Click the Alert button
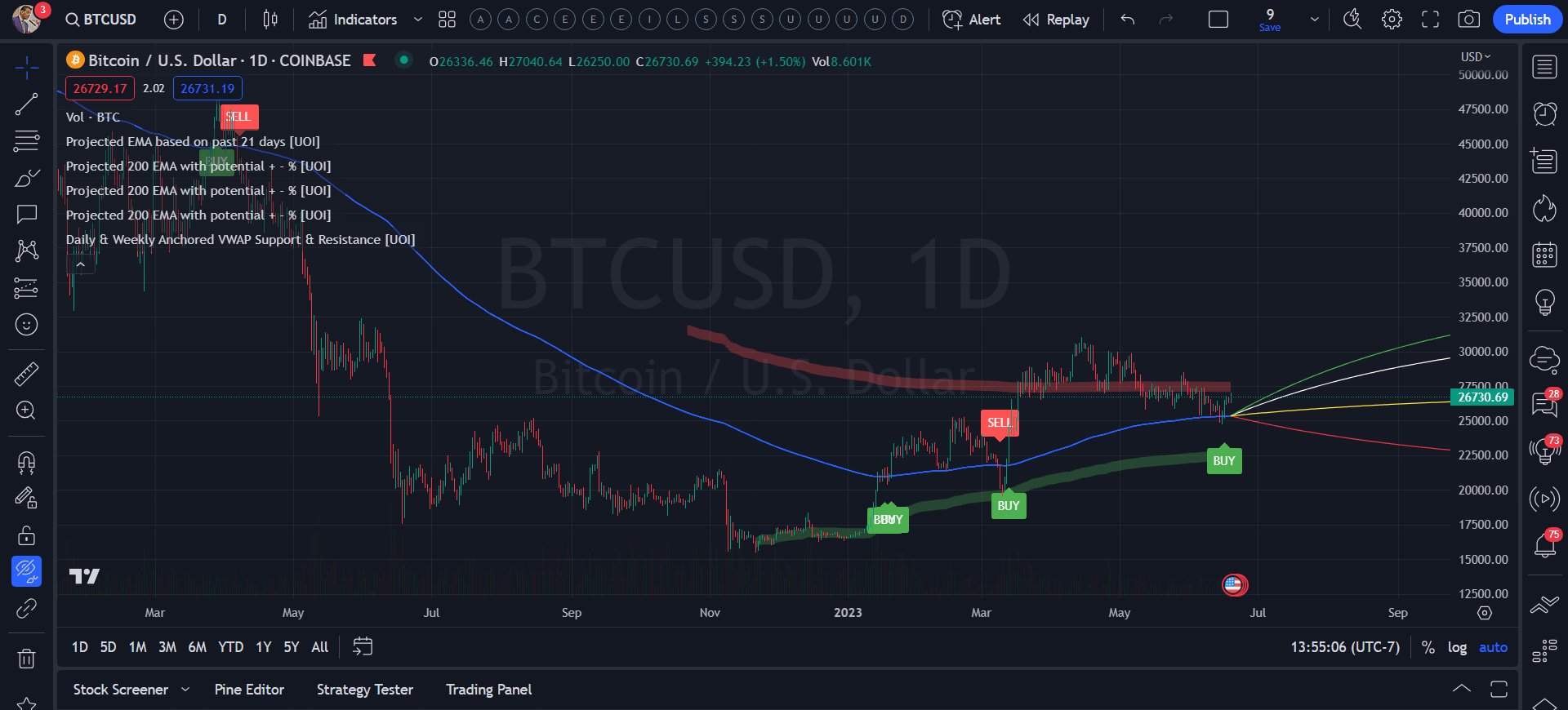This screenshot has width=1568, height=710. point(971,20)
